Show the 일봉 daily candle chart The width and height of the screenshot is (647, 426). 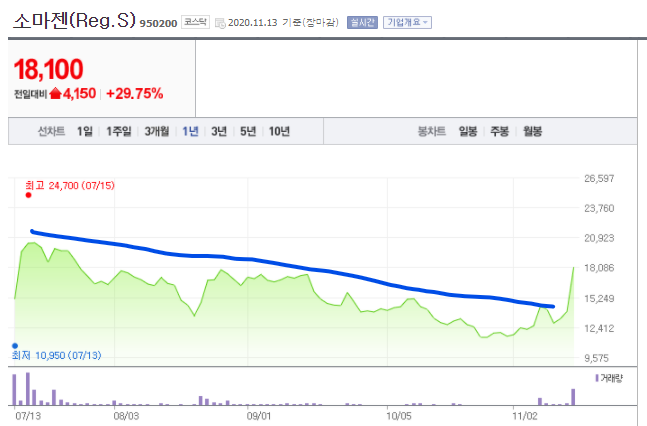[x=468, y=131]
